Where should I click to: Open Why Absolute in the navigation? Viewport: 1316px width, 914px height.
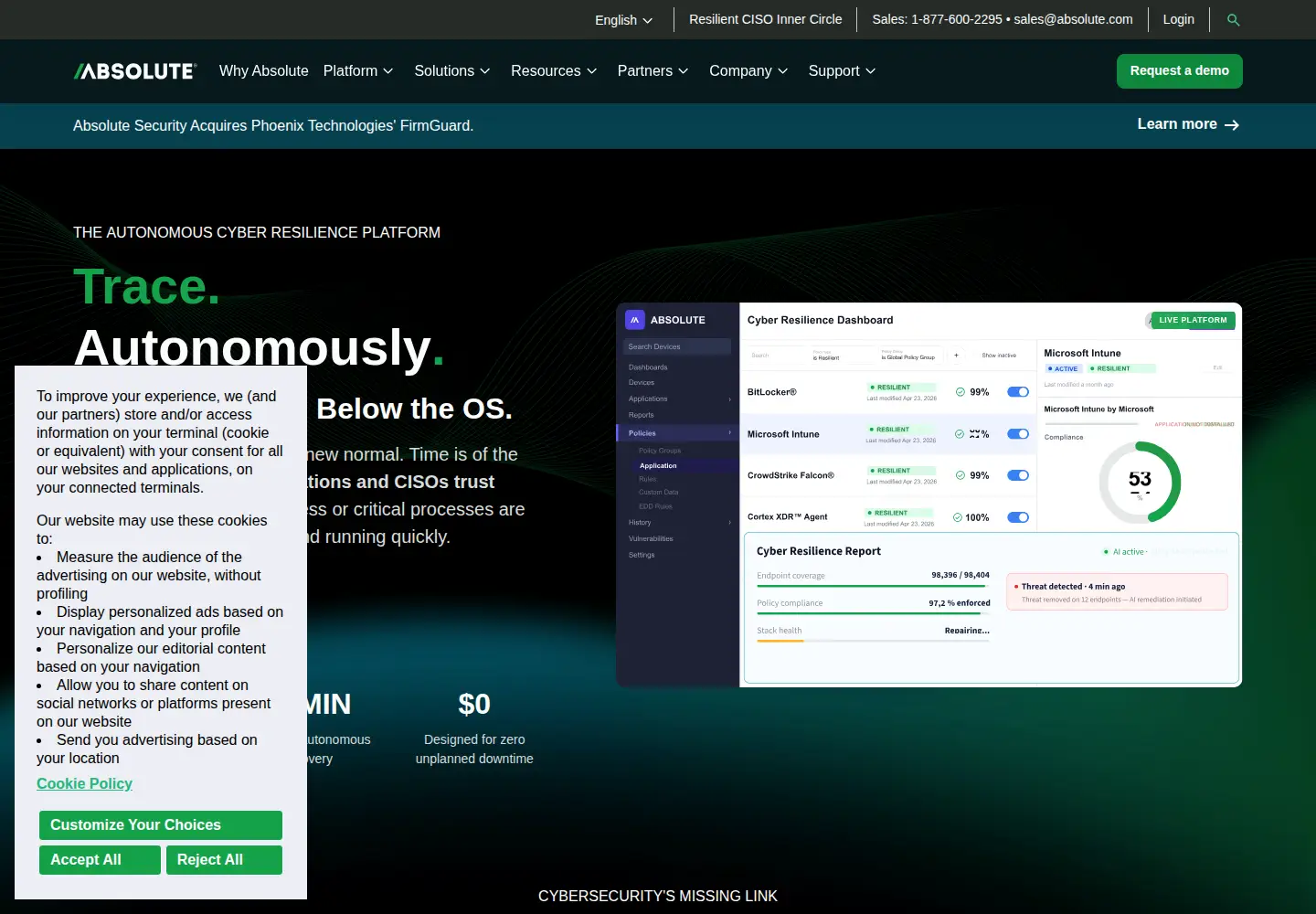(x=264, y=71)
